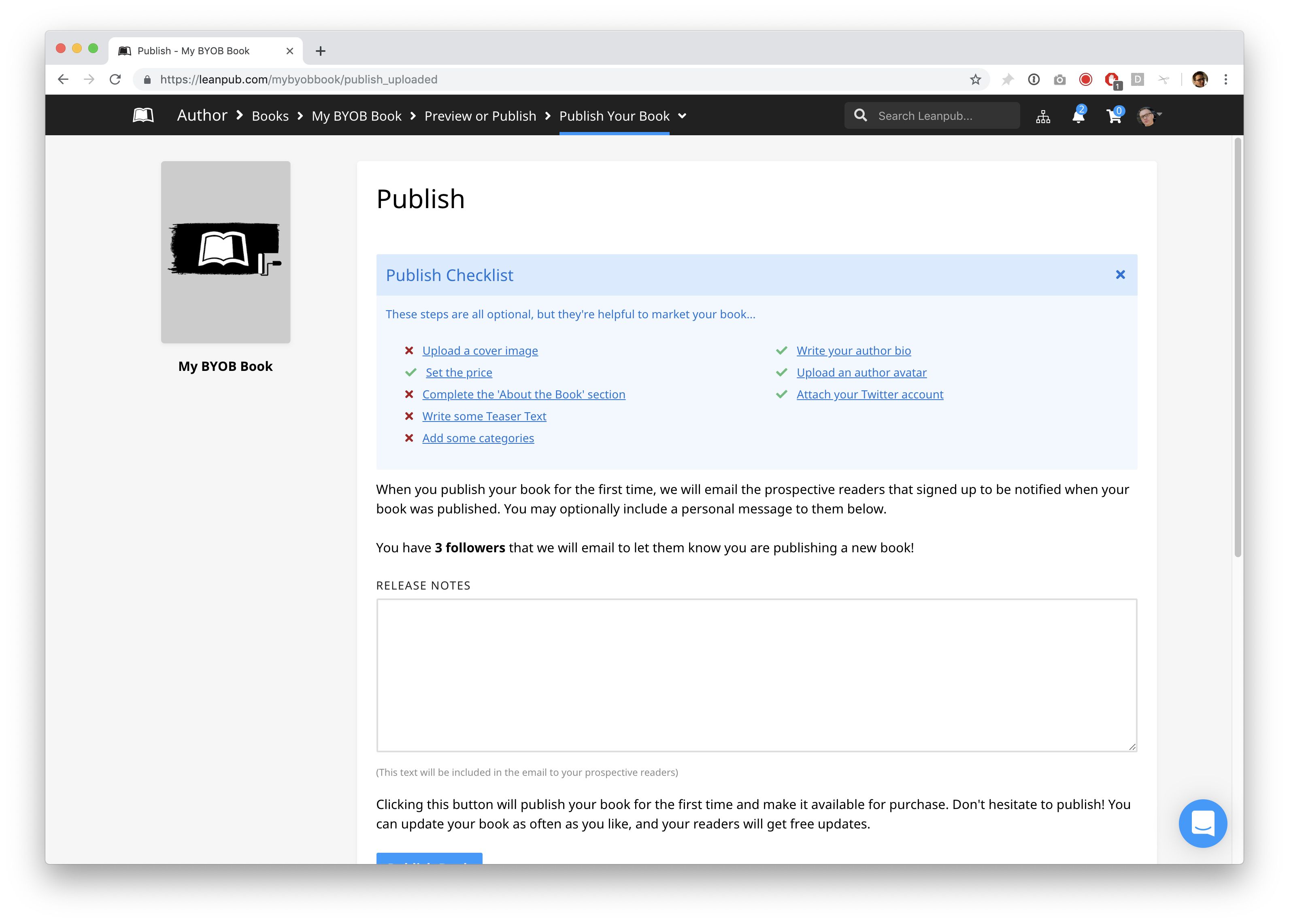This screenshot has height=924, width=1289.
Task: Click the scissors extension icon
Action: (x=1164, y=80)
